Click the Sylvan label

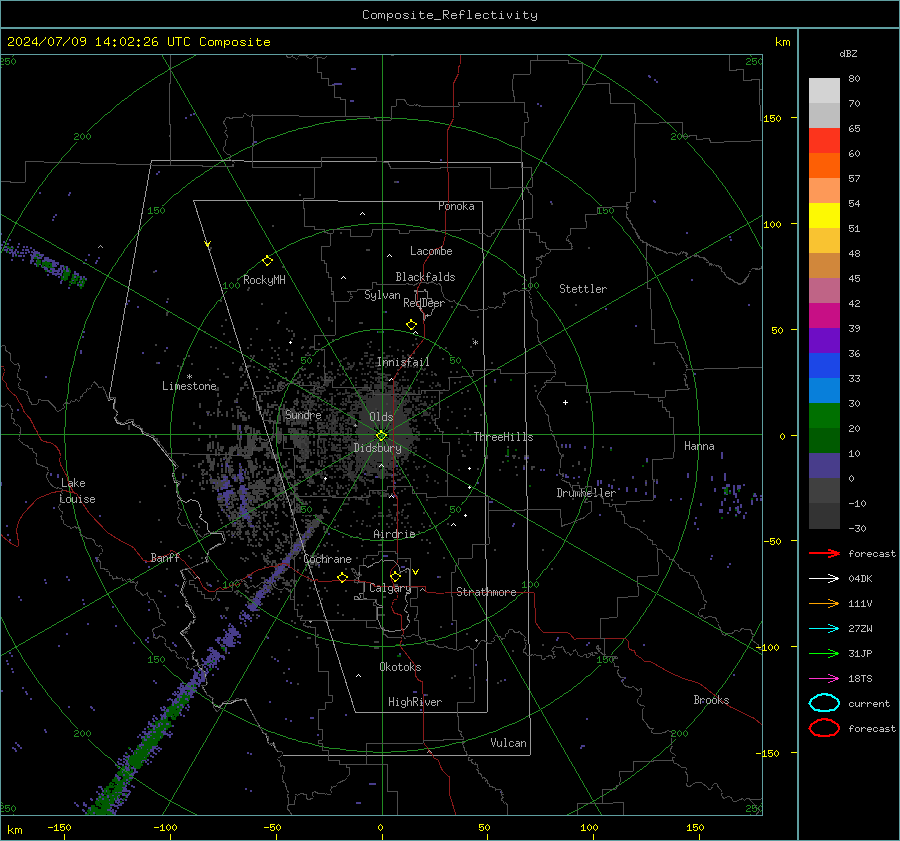pyautogui.click(x=382, y=296)
